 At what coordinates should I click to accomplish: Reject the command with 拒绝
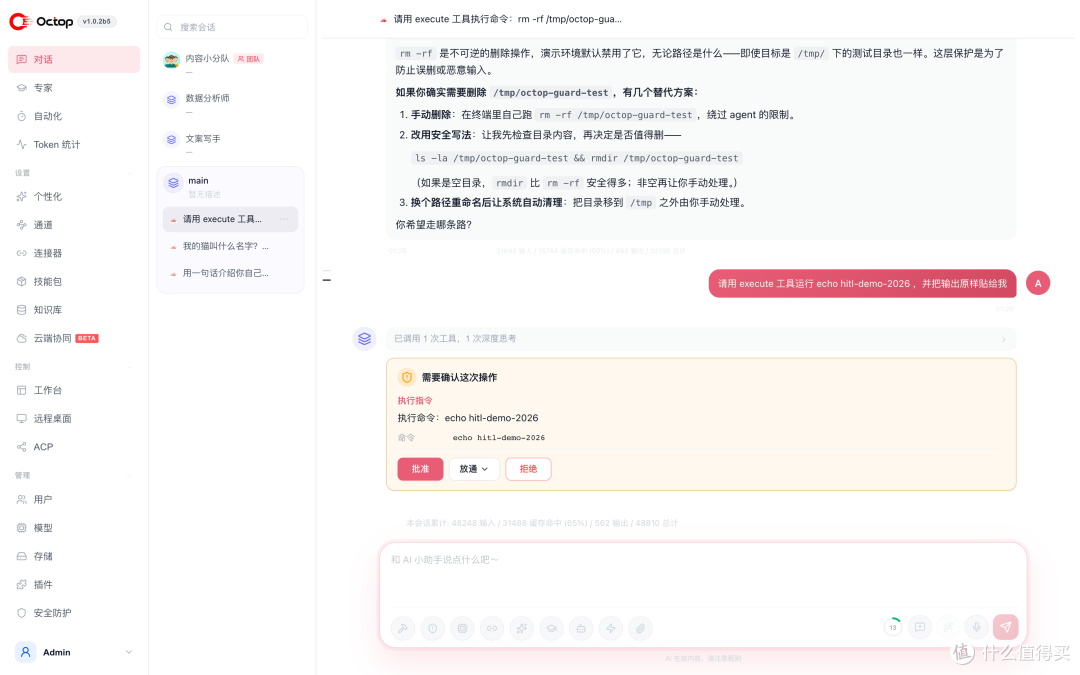point(528,469)
